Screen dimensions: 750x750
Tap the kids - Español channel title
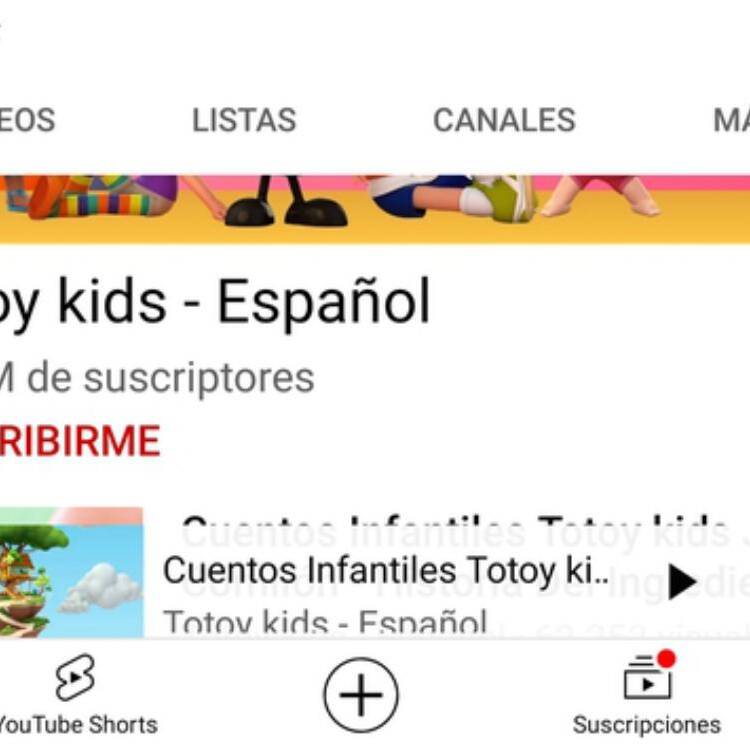pos(215,302)
